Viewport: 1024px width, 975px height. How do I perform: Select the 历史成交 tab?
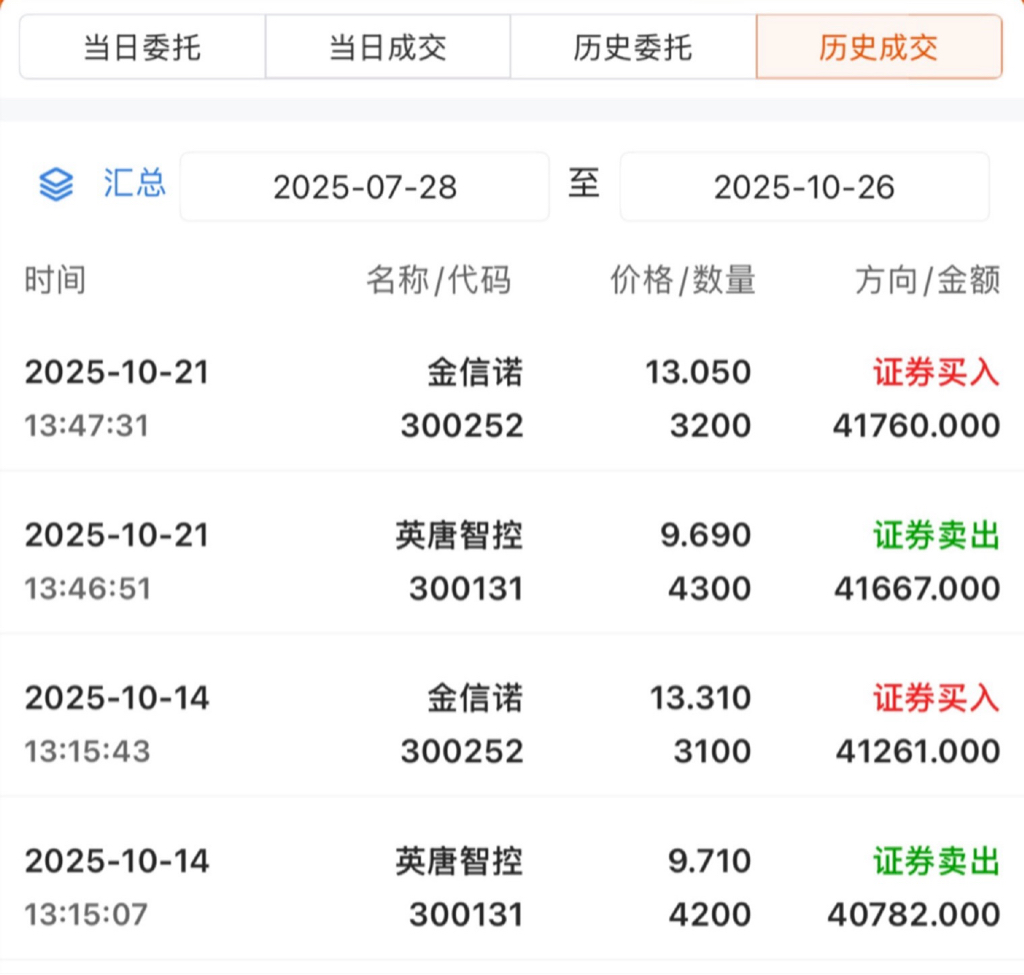879,47
